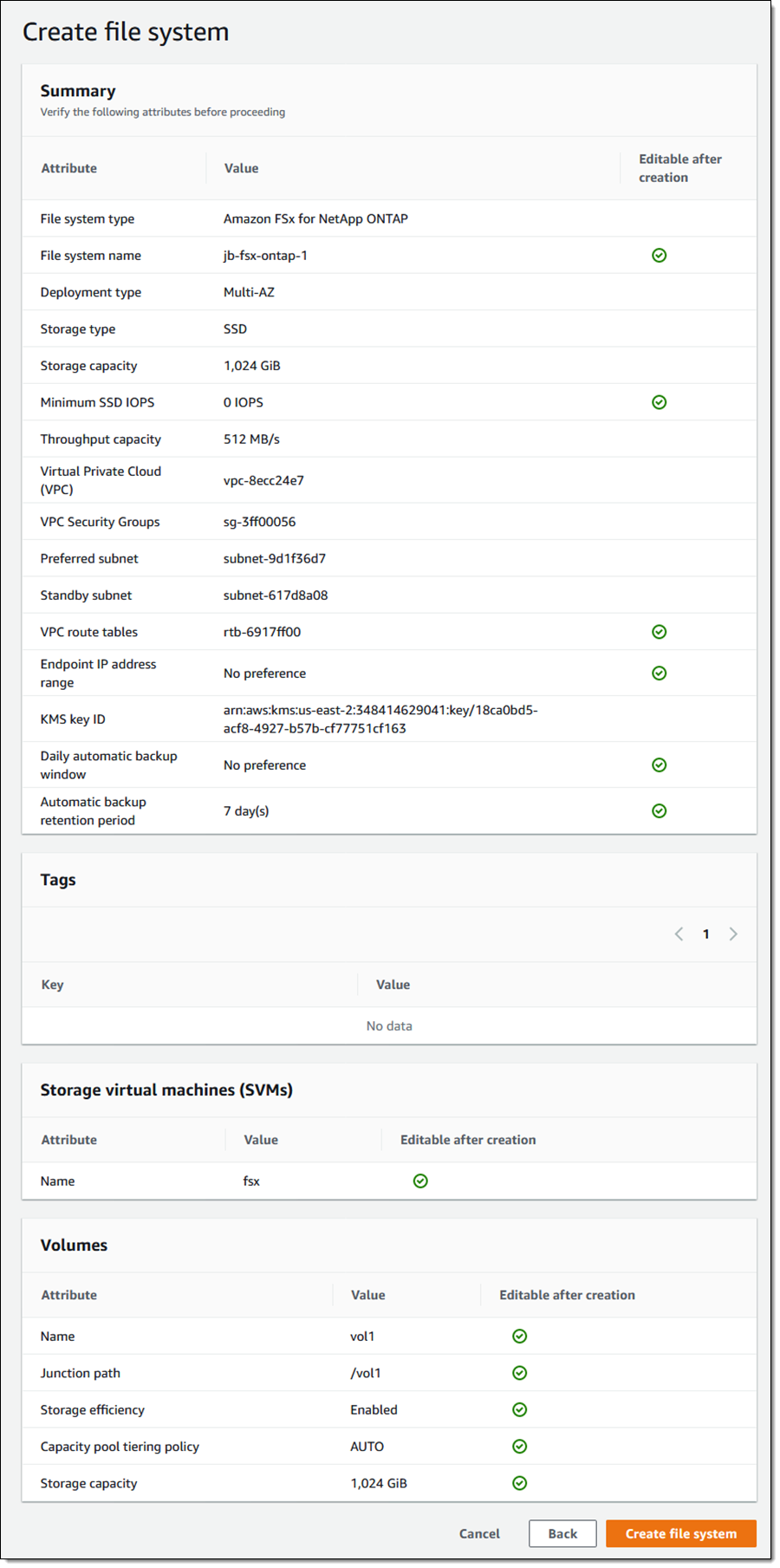Click the green checkmark beside File system name
The width and height of the screenshot is (780, 1568).
pyautogui.click(x=659, y=256)
